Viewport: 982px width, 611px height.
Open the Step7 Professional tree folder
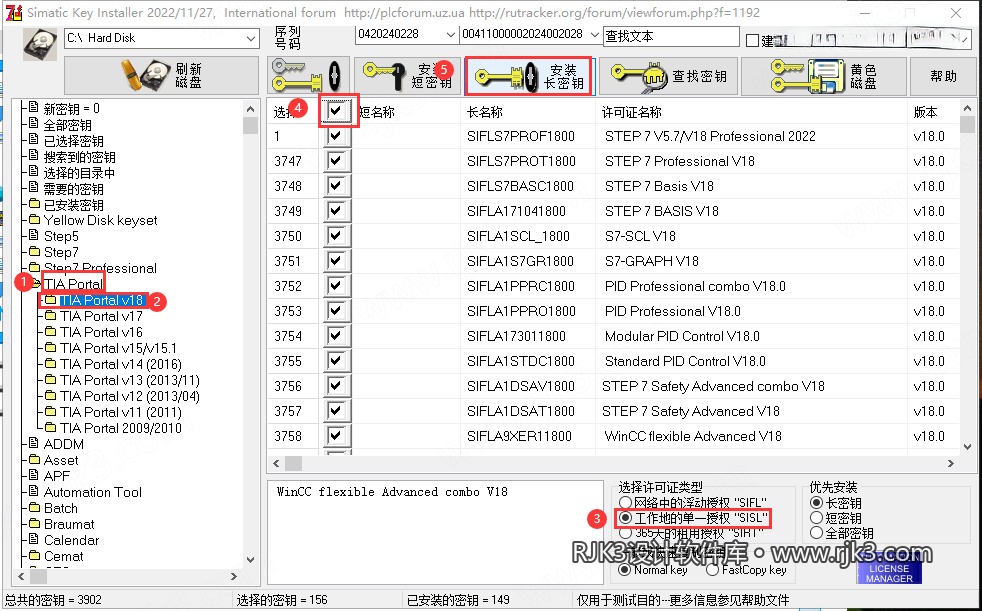pyautogui.click(x=100, y=268)
